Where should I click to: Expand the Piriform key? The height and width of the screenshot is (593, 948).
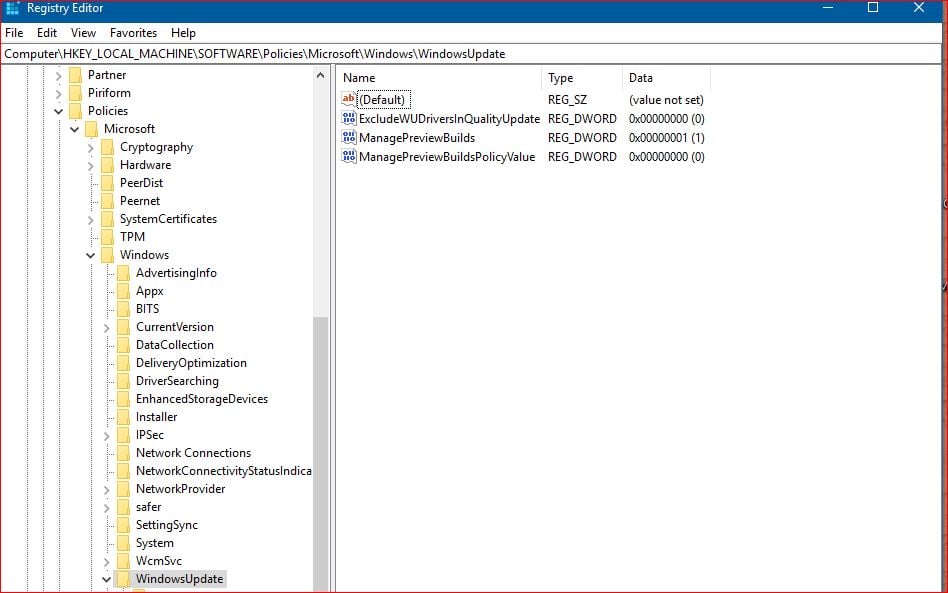(x=59, y=94)
